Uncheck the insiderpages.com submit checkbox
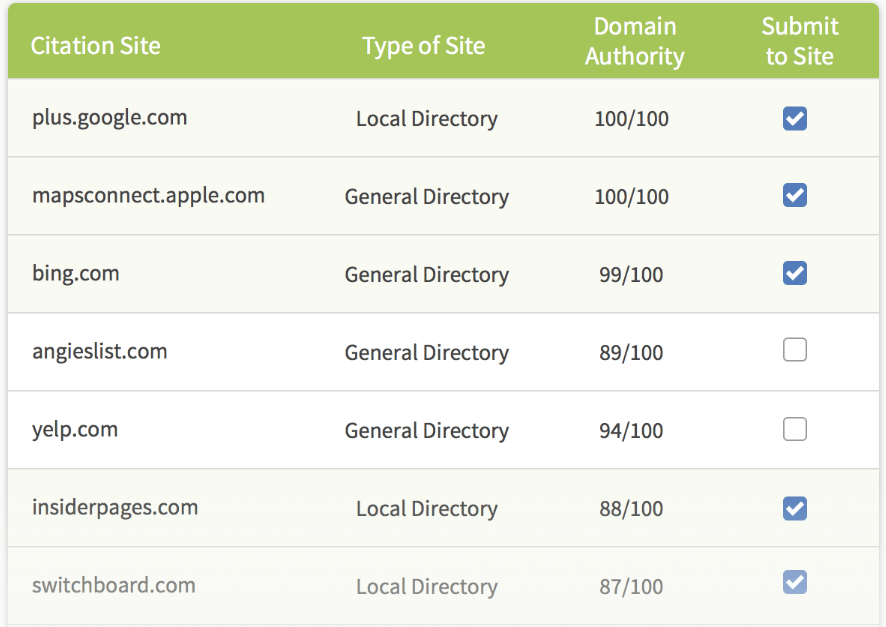Viewport: 886px width, 627px height. pyautogui.click(x=794, y=508)
